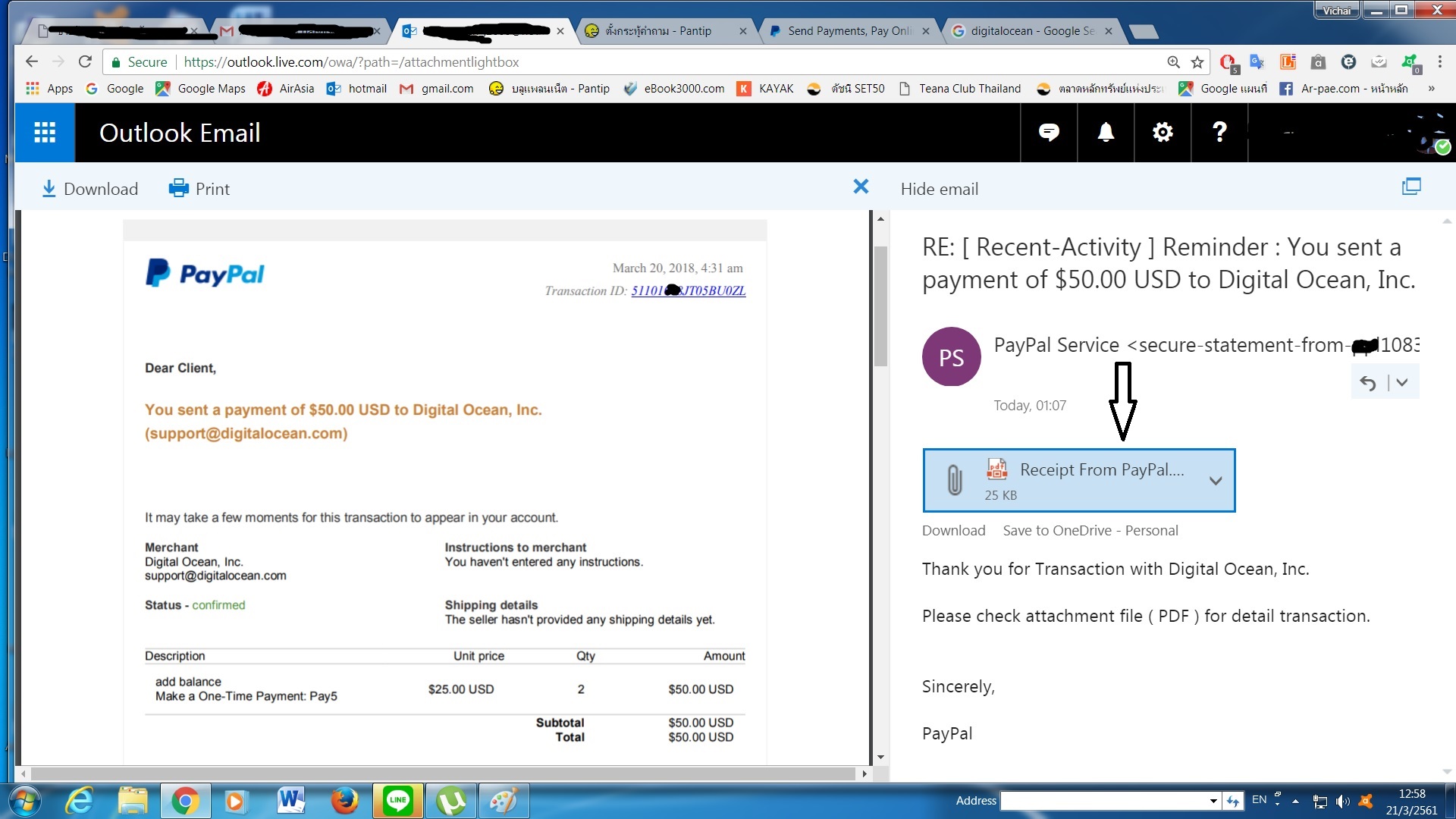The image size is (1456, 819).
Task: Open the email in a new window
Action: 1411,187
